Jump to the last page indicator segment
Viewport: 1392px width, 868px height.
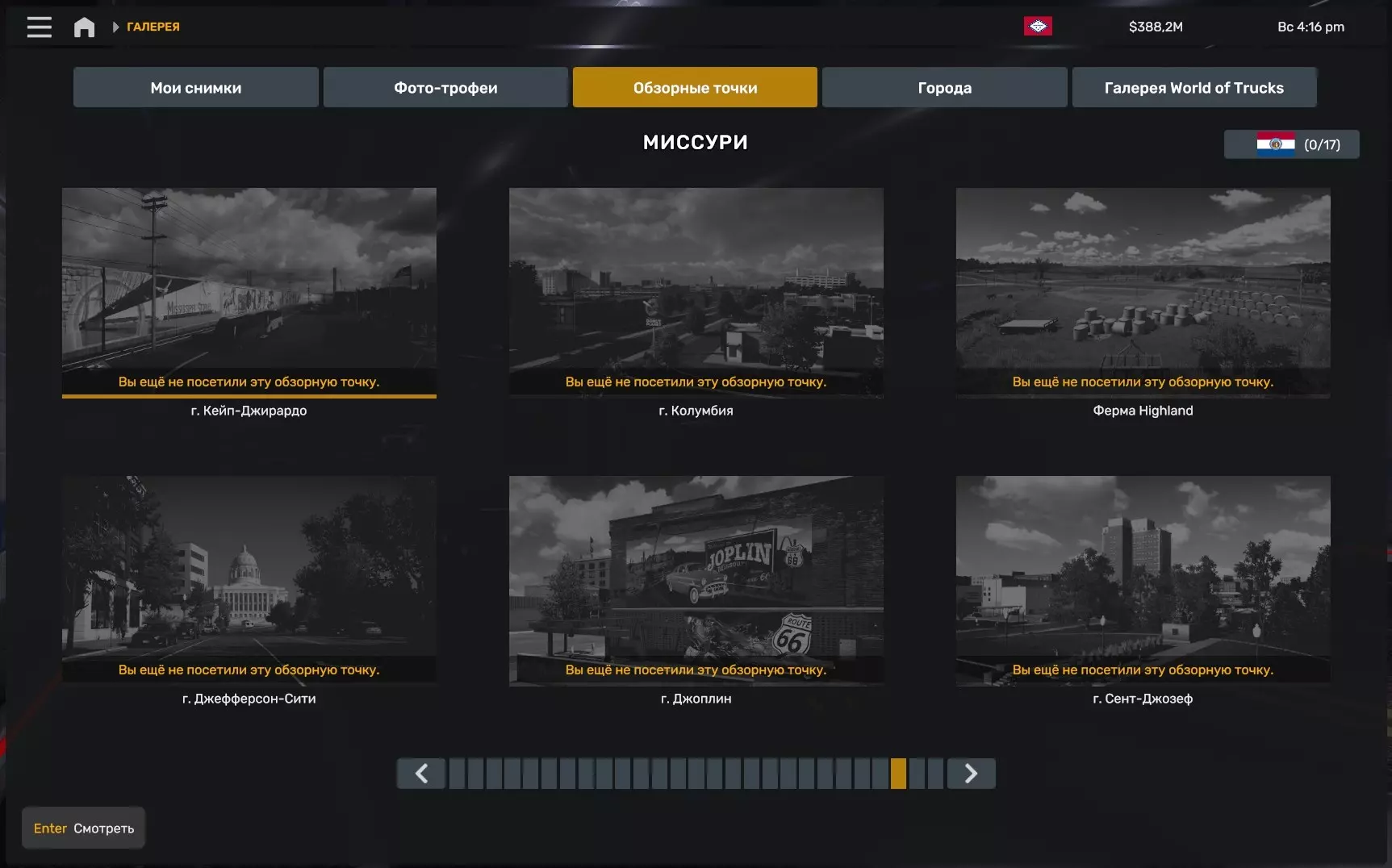pyautogui.click(x=935, y=774)
